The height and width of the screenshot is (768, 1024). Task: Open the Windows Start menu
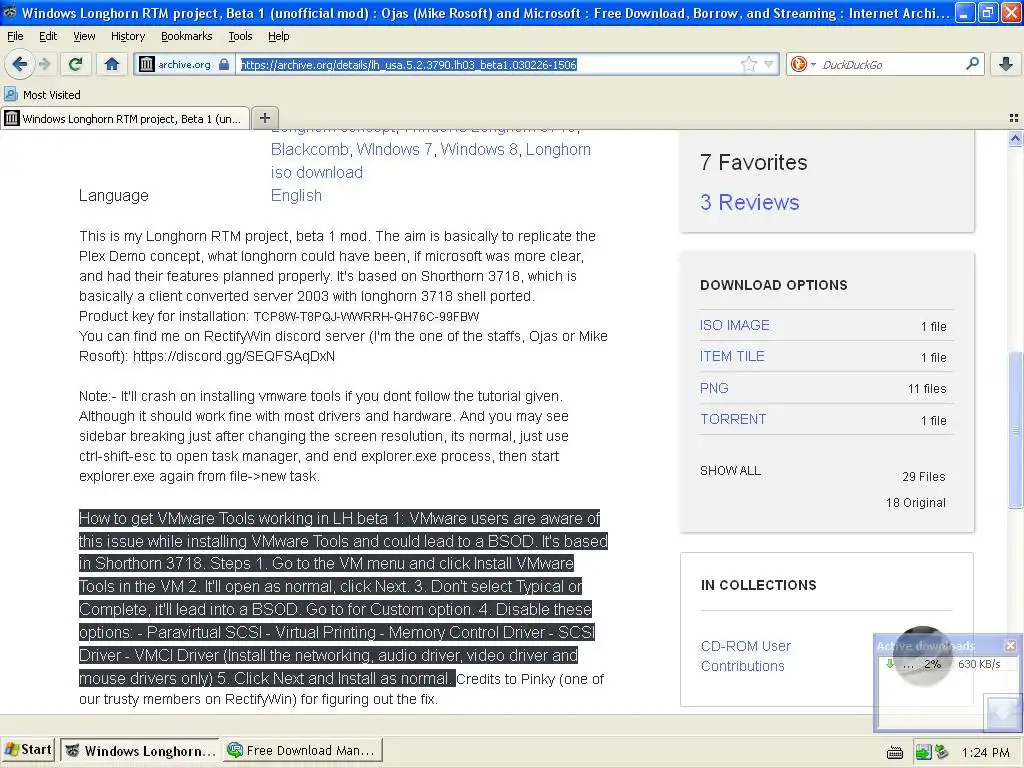27,750
